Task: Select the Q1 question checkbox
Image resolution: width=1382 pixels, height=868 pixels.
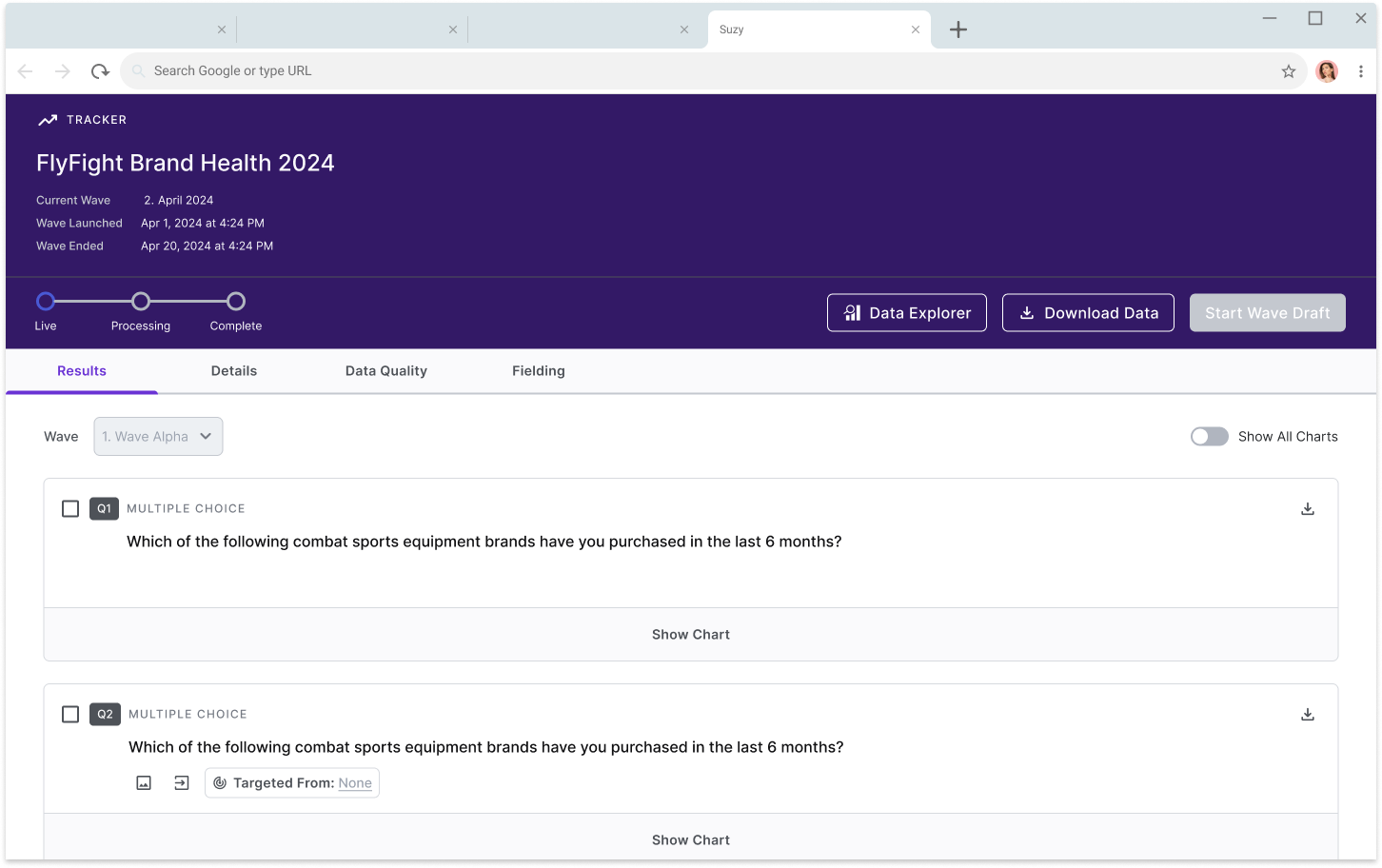Action: [70, 509]
